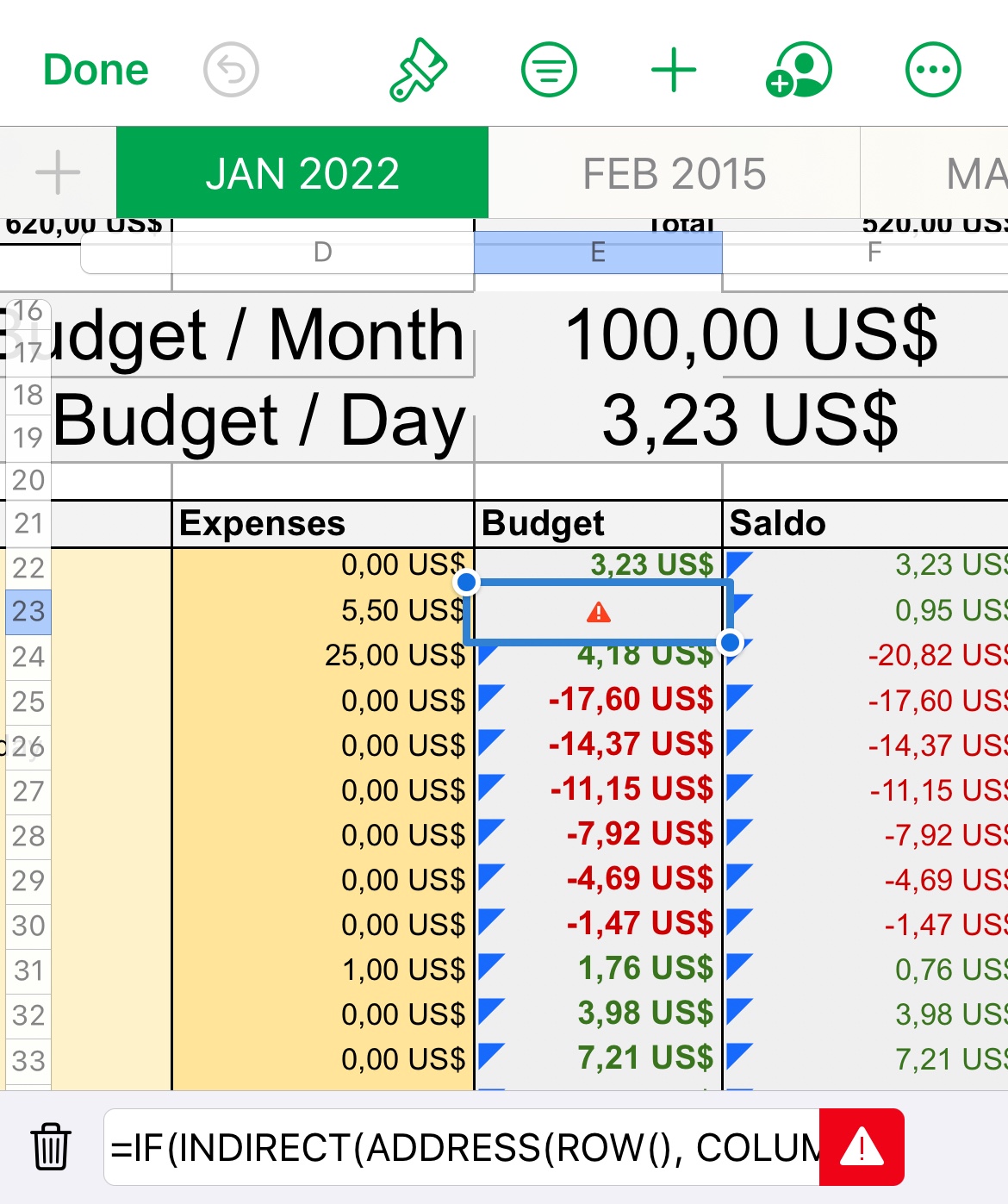Select row 25 header

click(28, 702)
